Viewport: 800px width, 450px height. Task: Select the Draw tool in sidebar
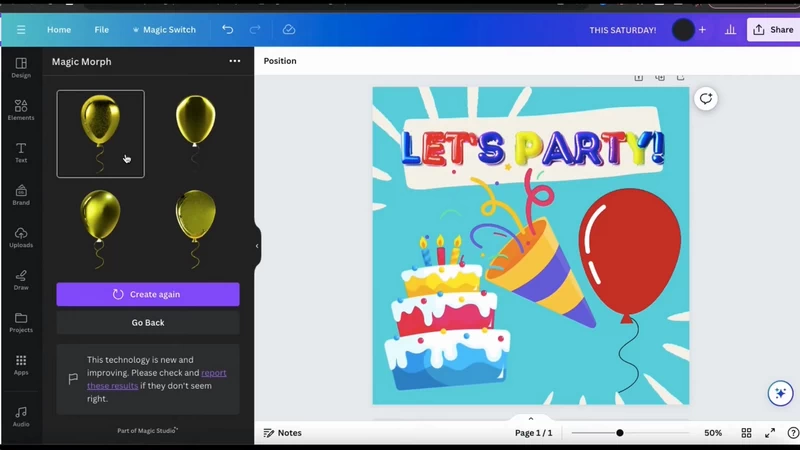21,280
